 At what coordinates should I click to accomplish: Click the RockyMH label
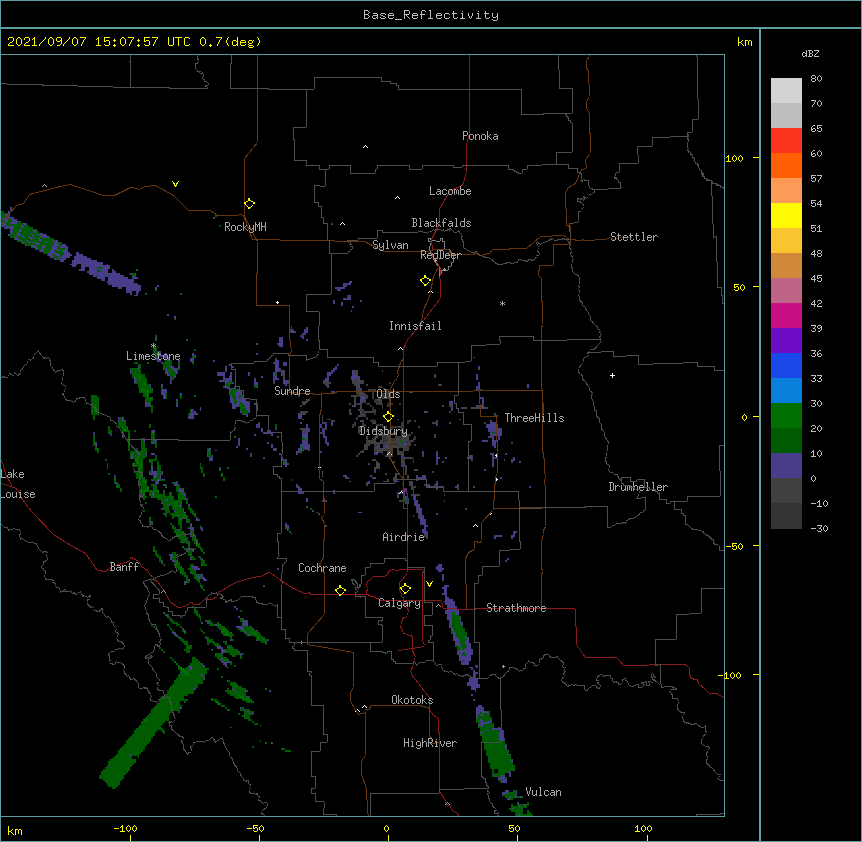(x=245, y=227)
